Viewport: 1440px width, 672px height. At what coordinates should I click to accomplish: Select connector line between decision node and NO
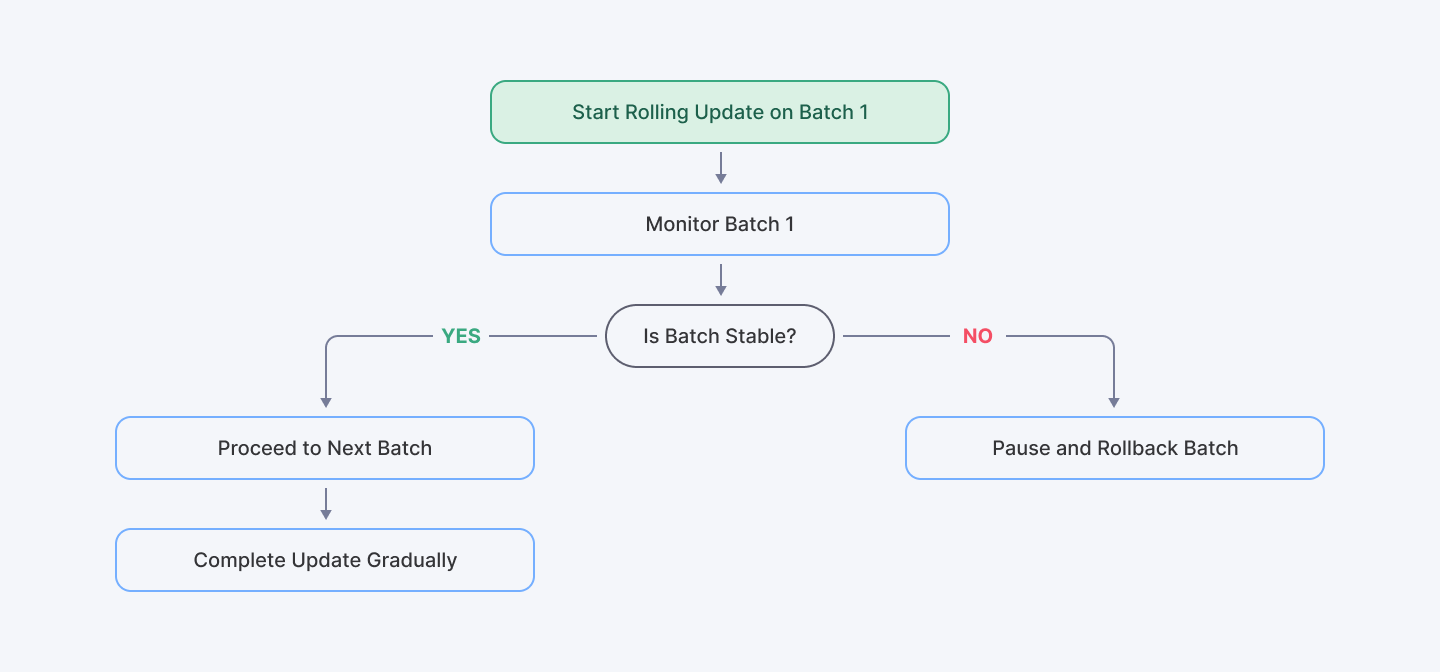895,336
